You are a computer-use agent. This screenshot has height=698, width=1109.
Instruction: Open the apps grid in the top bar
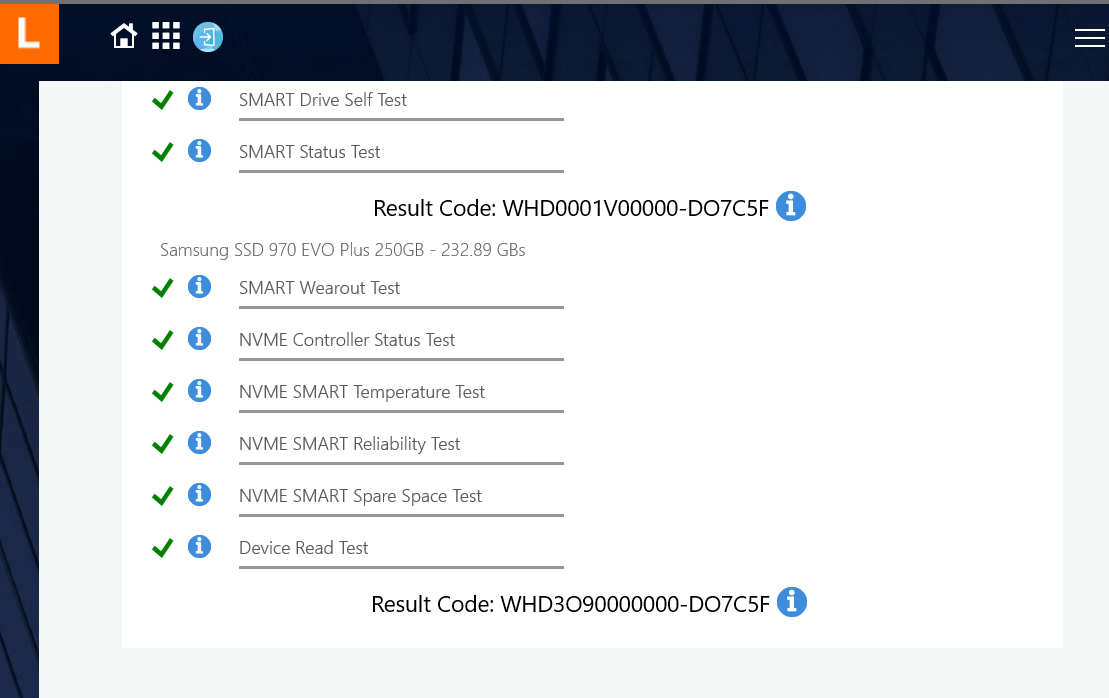[x=165, y=36]
